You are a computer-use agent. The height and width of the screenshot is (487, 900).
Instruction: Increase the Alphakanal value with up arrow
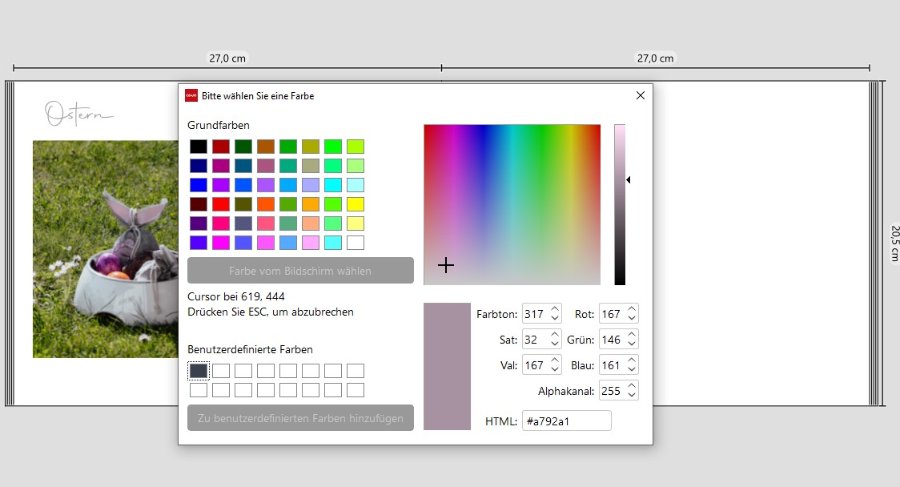pos(632,386)
